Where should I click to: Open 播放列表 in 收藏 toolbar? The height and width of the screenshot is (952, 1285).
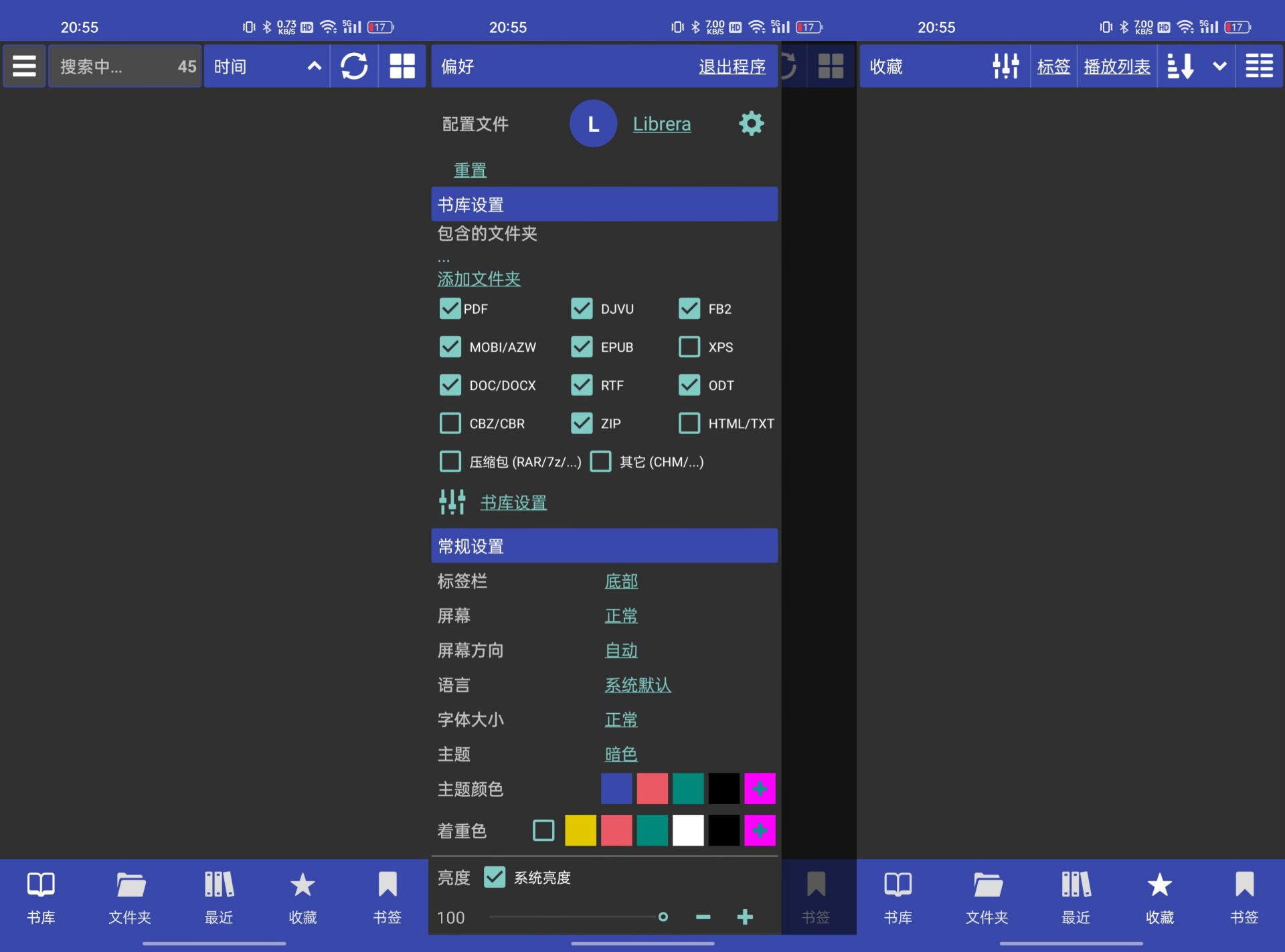[x=1117, y=67]
